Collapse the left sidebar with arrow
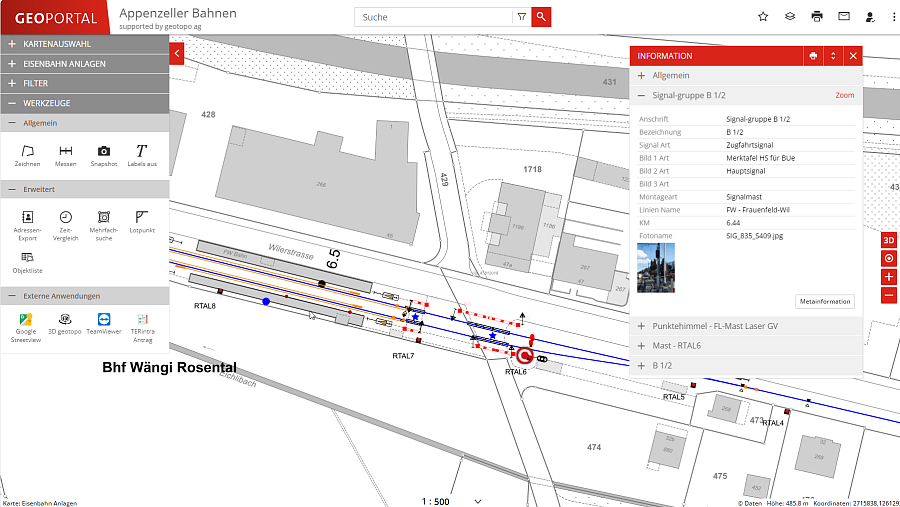 point(177,53)
